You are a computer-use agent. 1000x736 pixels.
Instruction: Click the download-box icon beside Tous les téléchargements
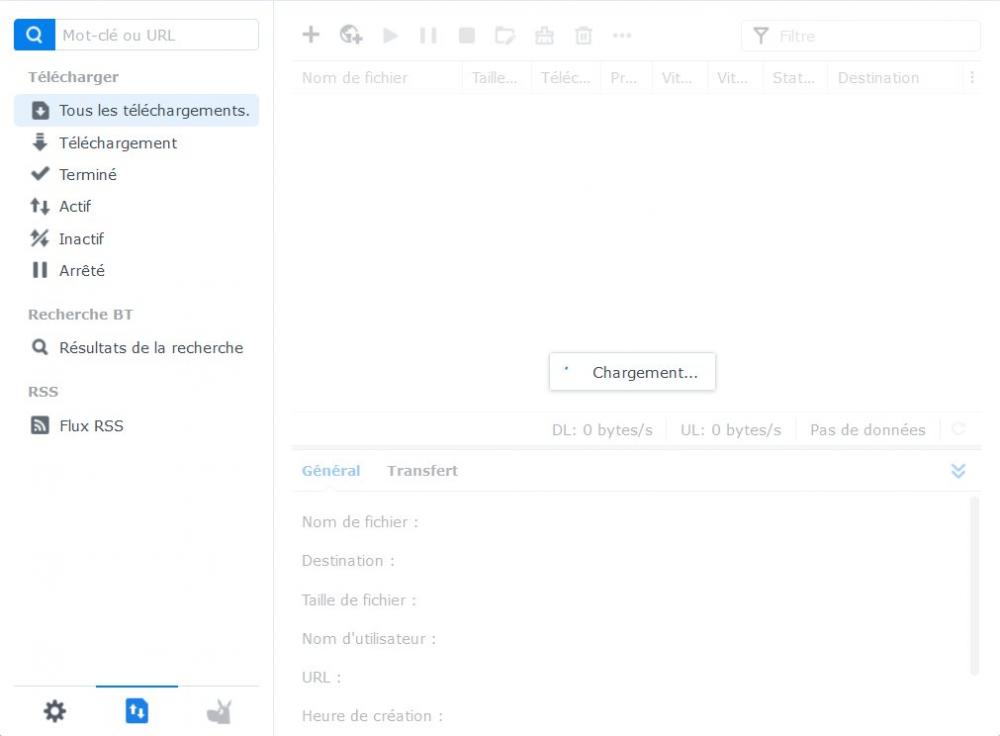(40, 110)
